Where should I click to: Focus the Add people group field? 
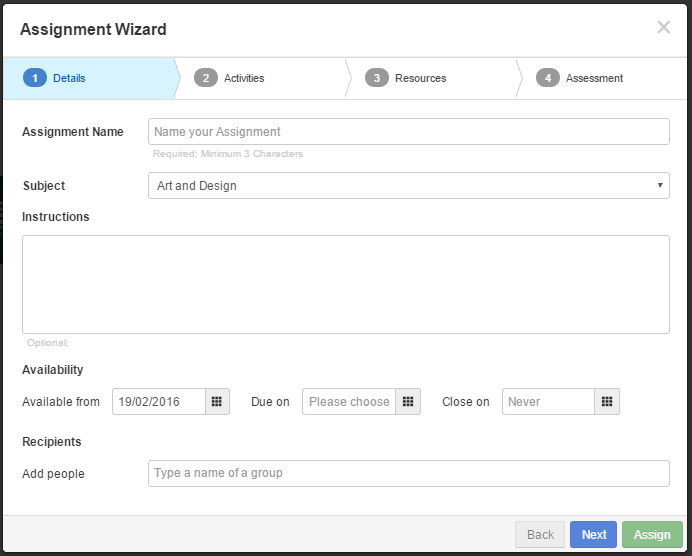[x=409, y=473]
